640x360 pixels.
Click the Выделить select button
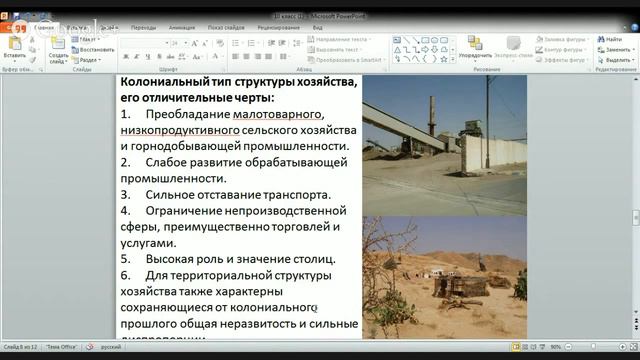click(x=616, y=60)
